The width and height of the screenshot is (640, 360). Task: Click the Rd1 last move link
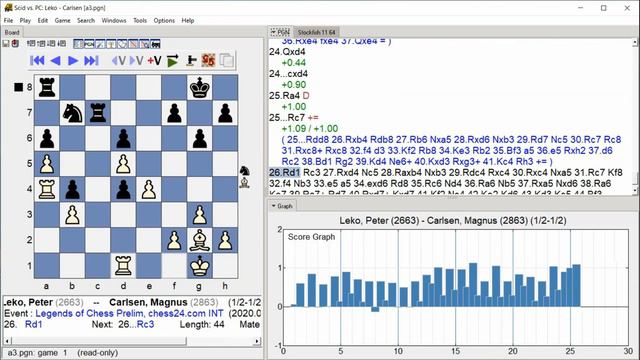33,324
